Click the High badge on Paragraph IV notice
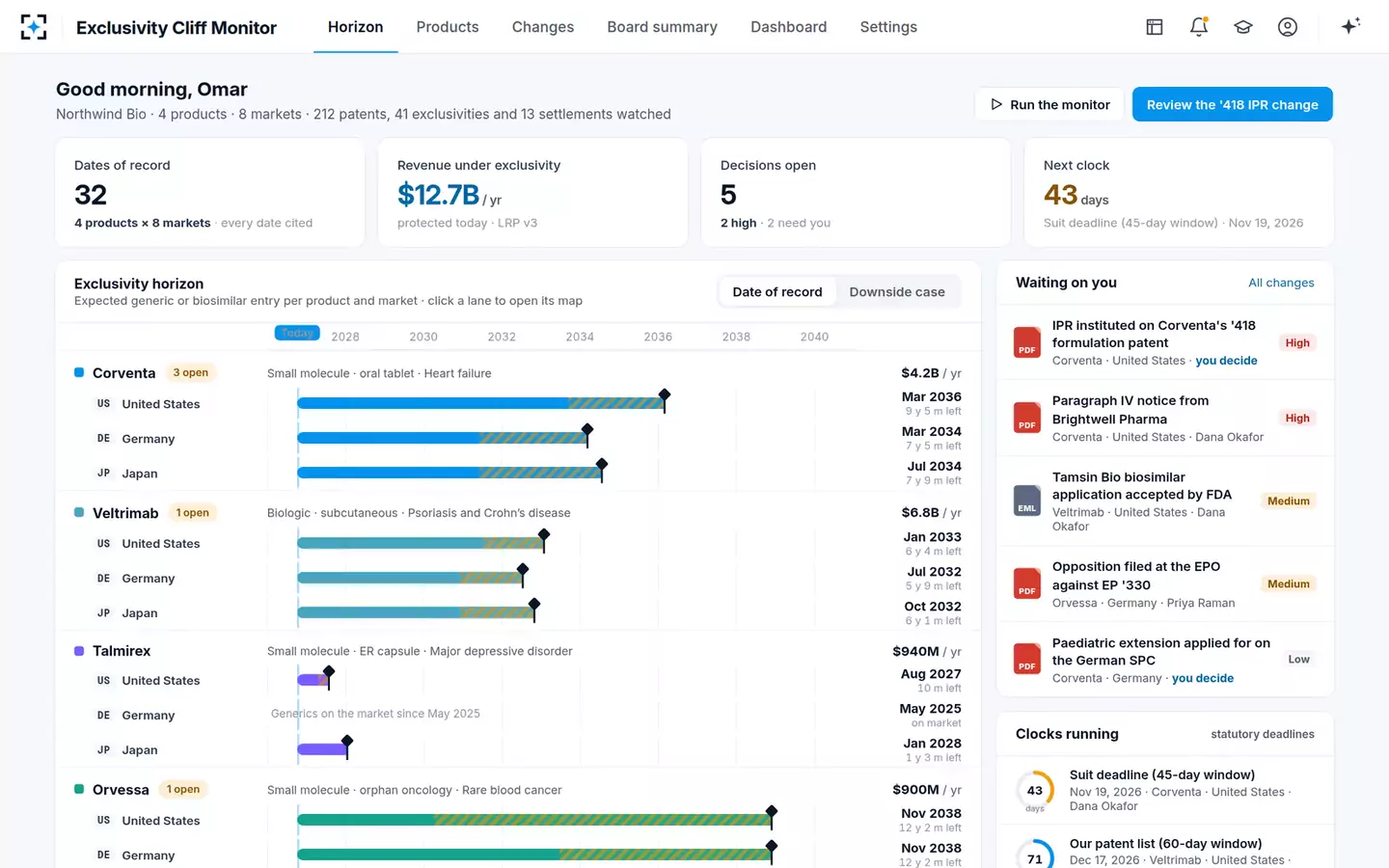 click(1297, 418)
